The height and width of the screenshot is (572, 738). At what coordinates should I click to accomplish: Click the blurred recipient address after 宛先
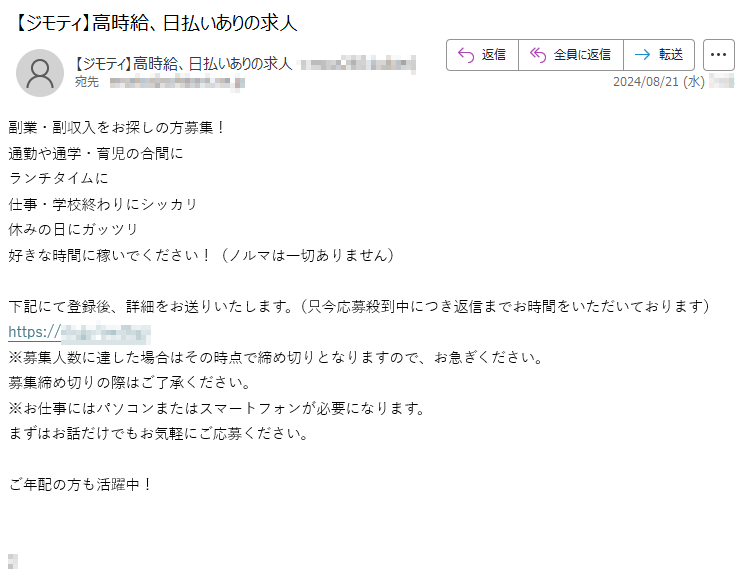pyautogui.click(x=177, y=83)
